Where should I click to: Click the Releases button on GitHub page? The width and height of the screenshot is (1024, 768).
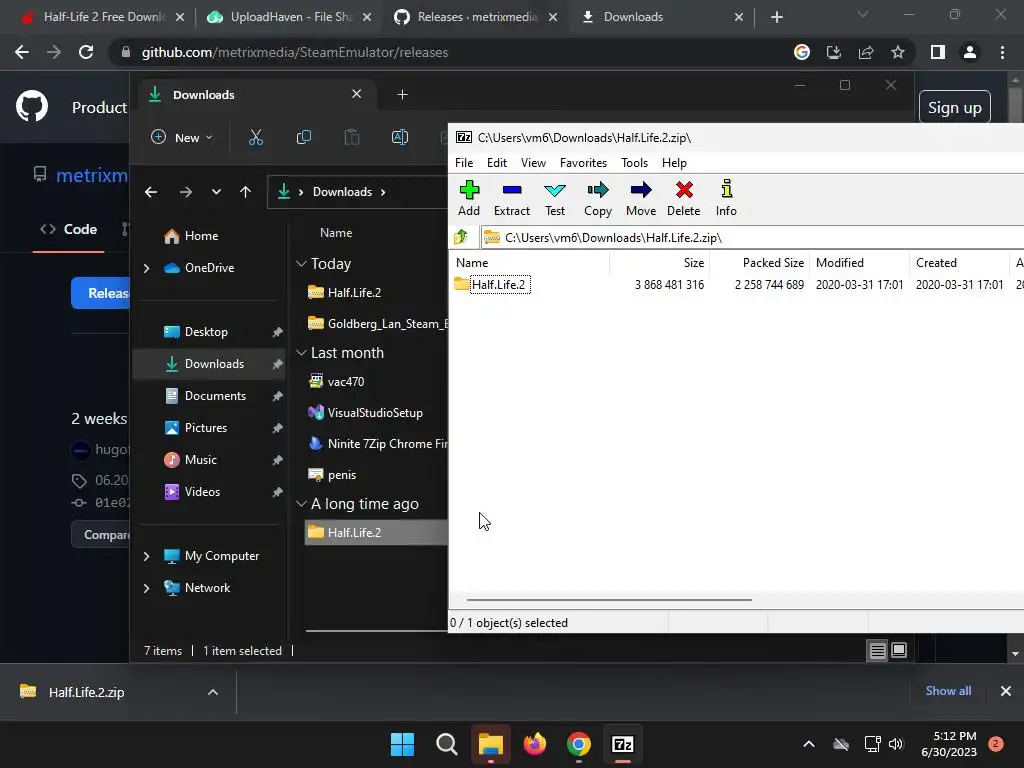(x=101, y=293)
